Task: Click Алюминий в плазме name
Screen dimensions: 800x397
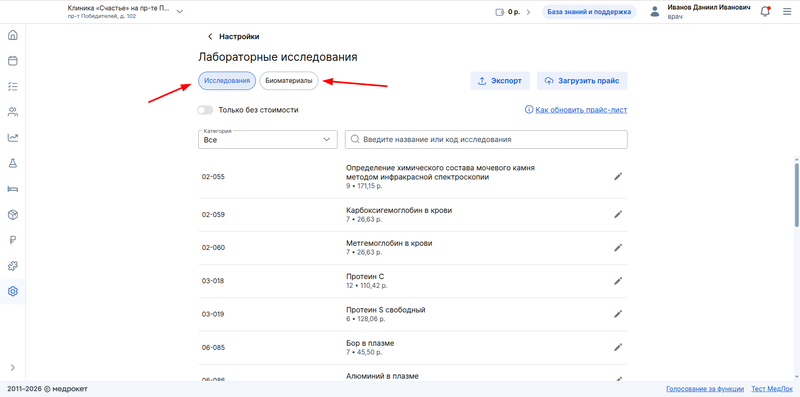Action: coord(382,376)
